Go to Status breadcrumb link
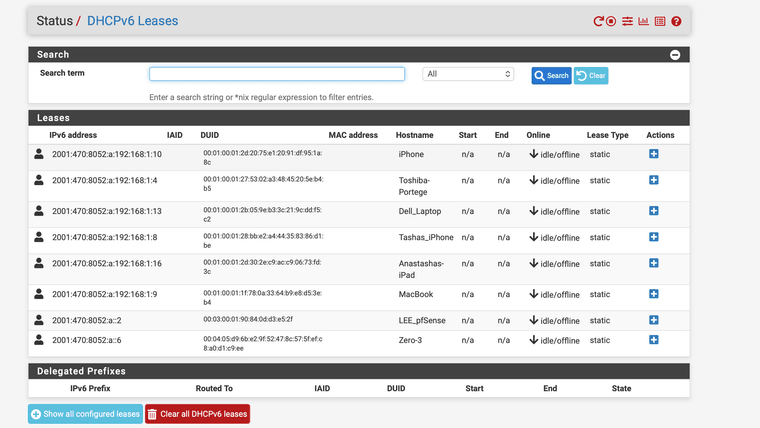This screenshot has width=760, height=428. click(54, 21)
